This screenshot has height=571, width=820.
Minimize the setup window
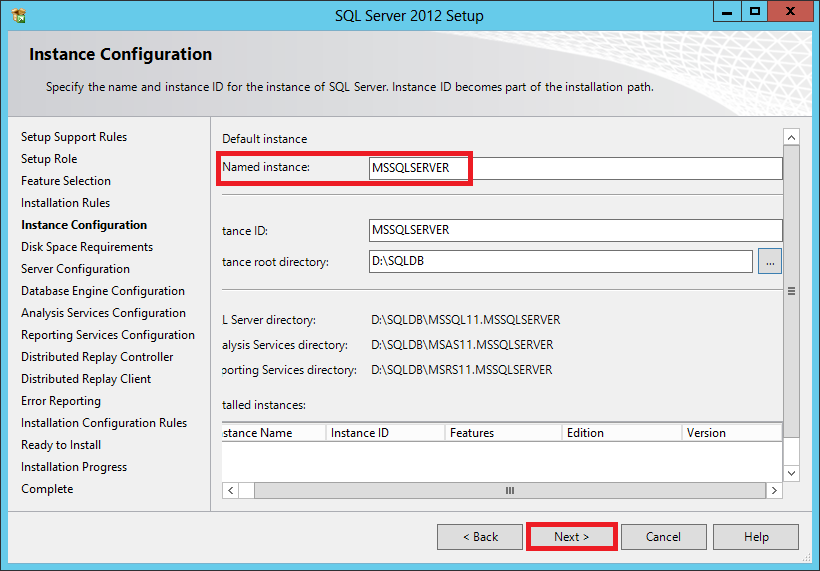(728, 12)
